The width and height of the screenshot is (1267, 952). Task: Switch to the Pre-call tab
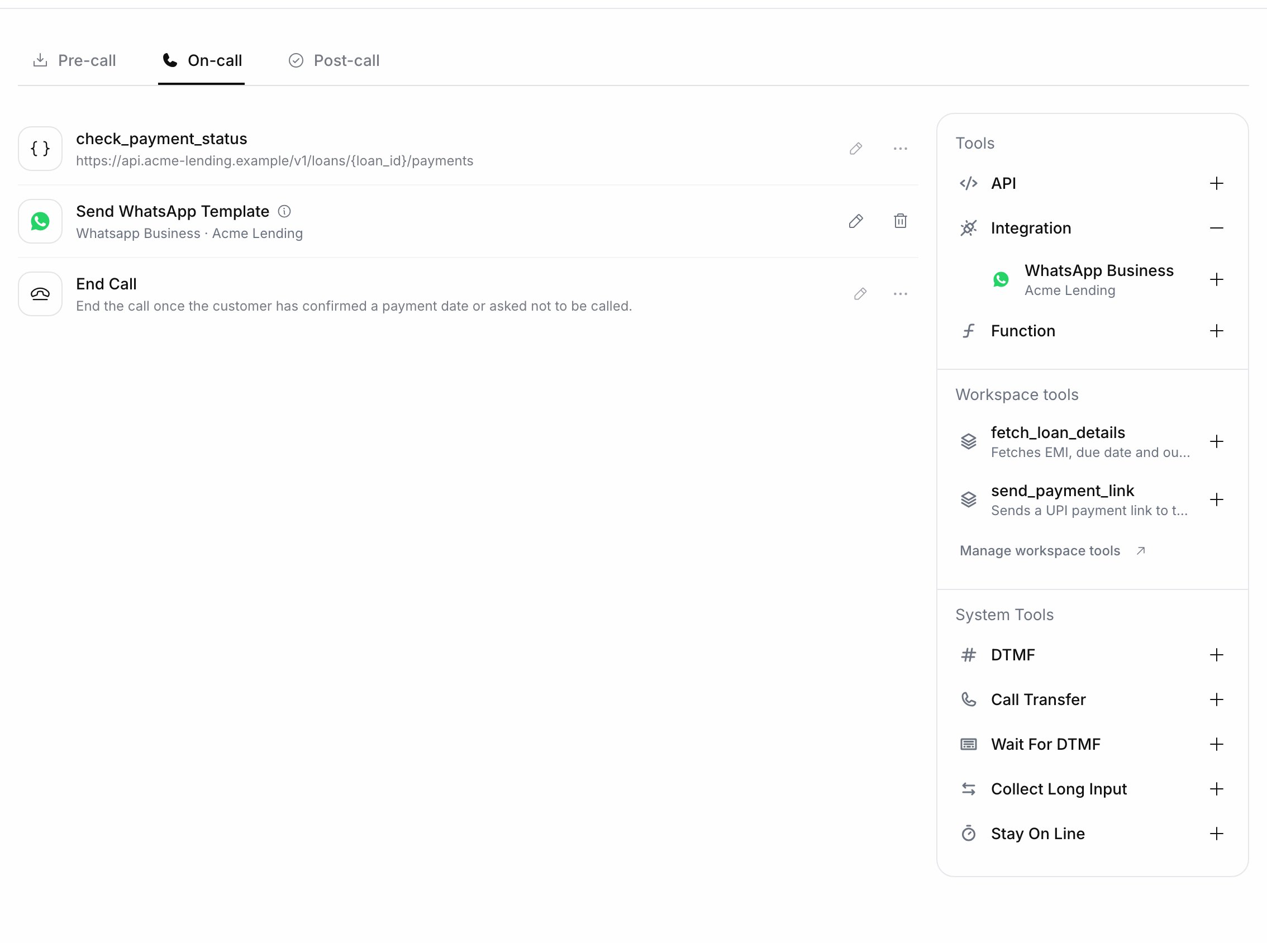pyautogui.click(x=74, y=60)
